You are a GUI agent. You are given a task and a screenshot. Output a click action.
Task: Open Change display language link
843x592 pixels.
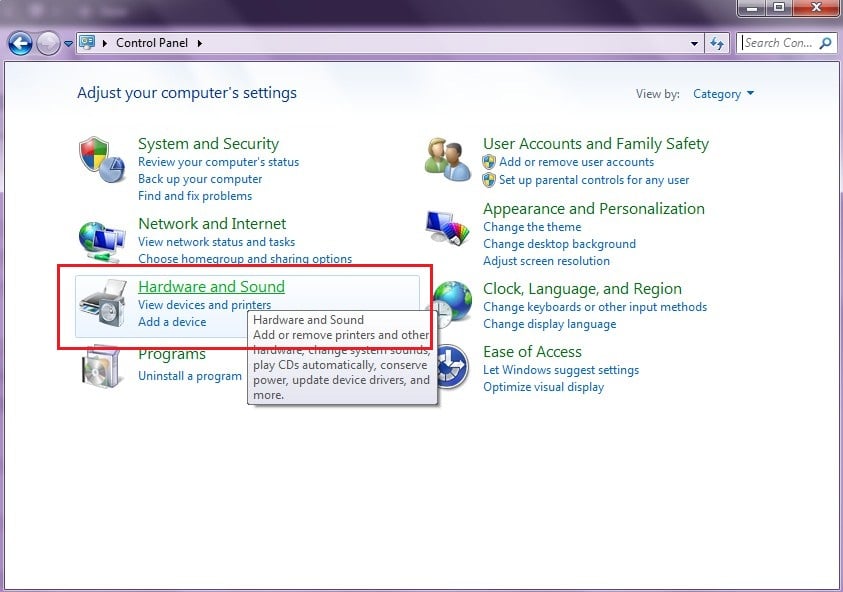549,324
